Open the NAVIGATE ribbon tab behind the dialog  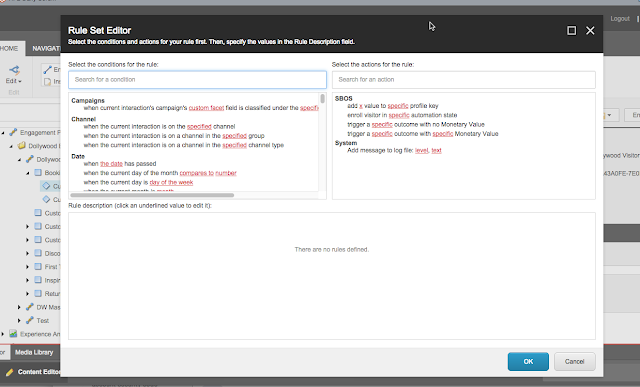[x=46, y=49]
